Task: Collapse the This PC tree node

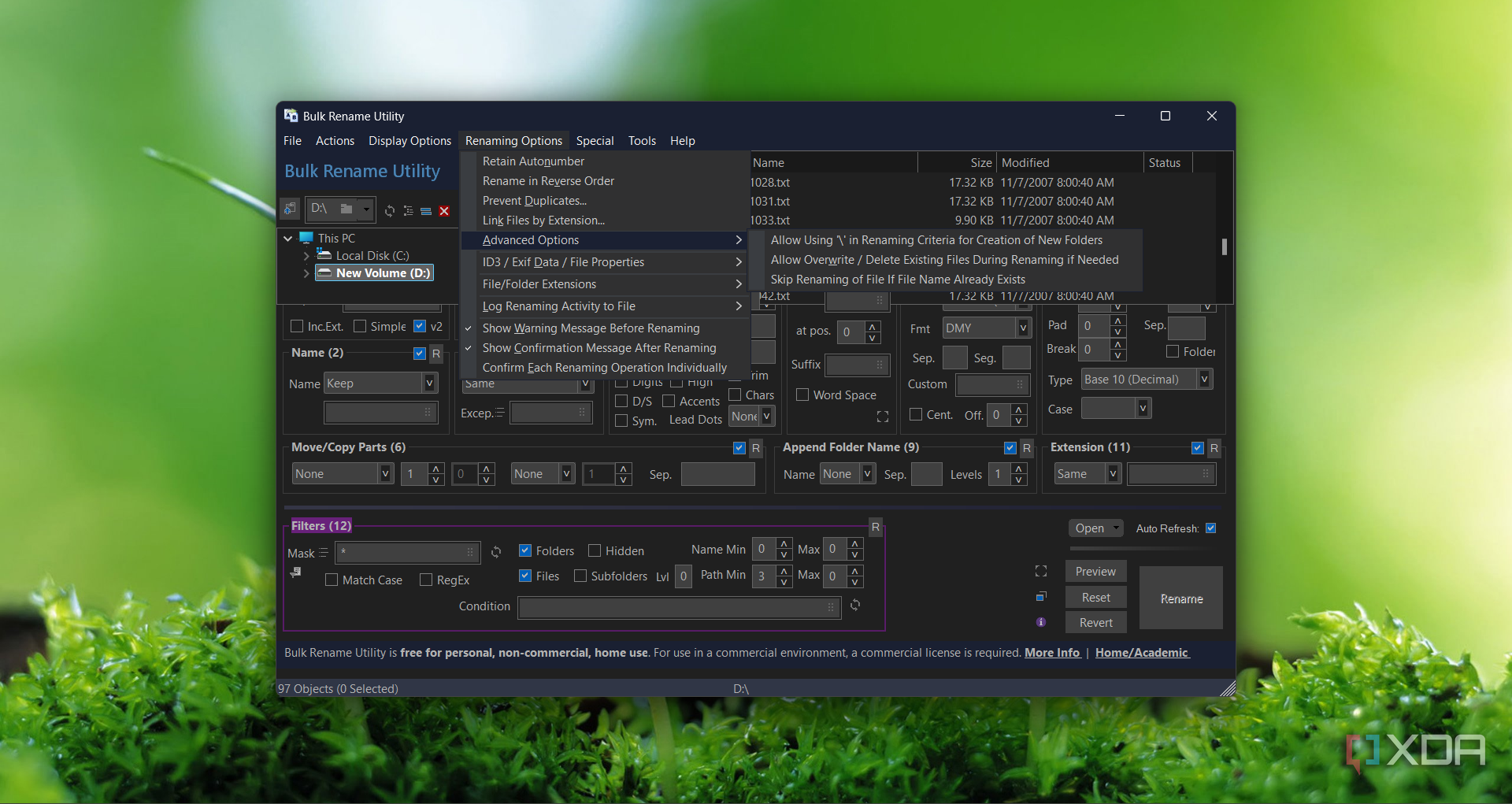Action: [288, 238]
